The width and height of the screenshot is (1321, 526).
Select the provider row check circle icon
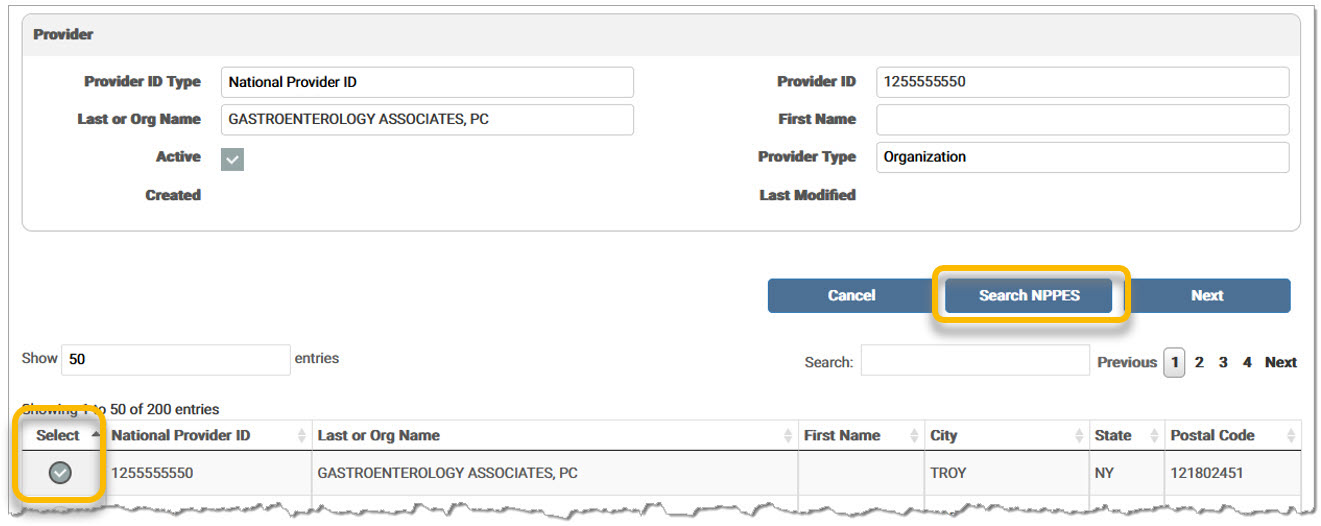click(60, 473)
